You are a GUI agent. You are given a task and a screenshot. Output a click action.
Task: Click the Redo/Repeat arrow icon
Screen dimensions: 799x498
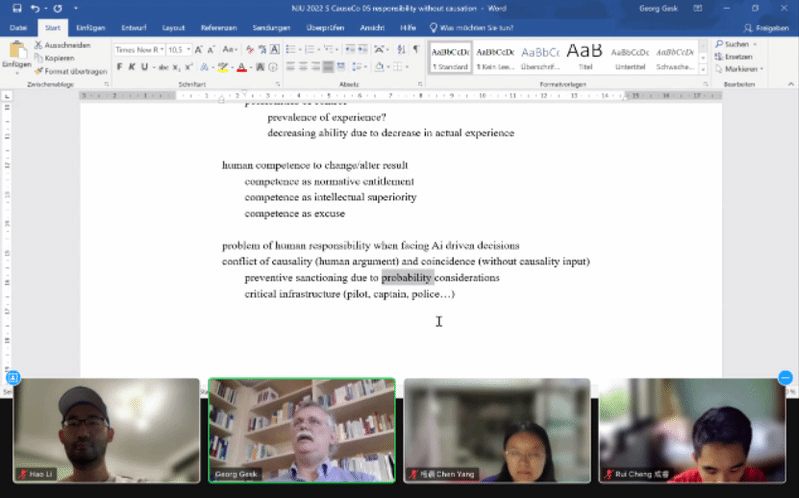point(58,8)
